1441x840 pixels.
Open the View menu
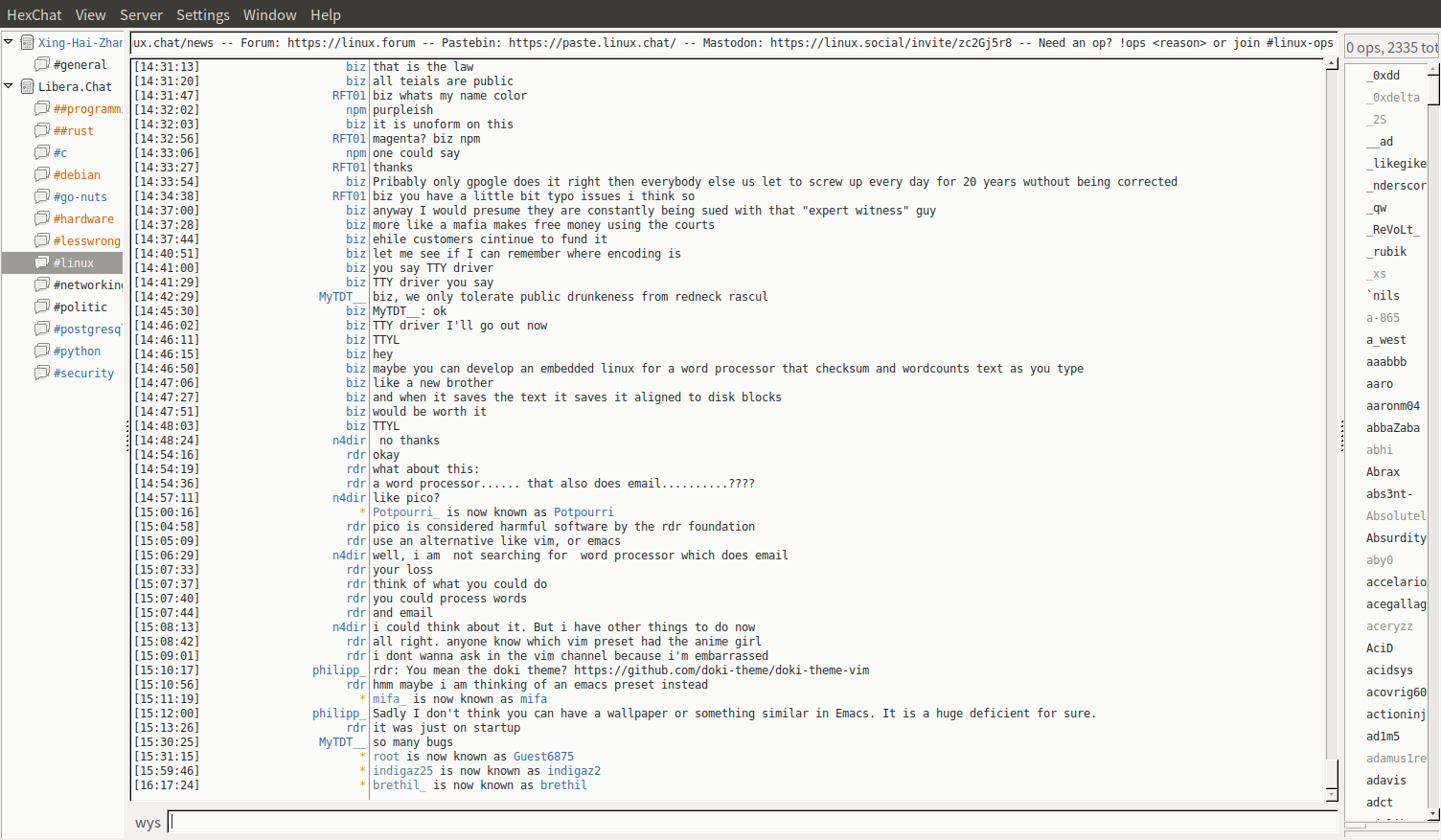pyautogui.click(x=90, y=14)
